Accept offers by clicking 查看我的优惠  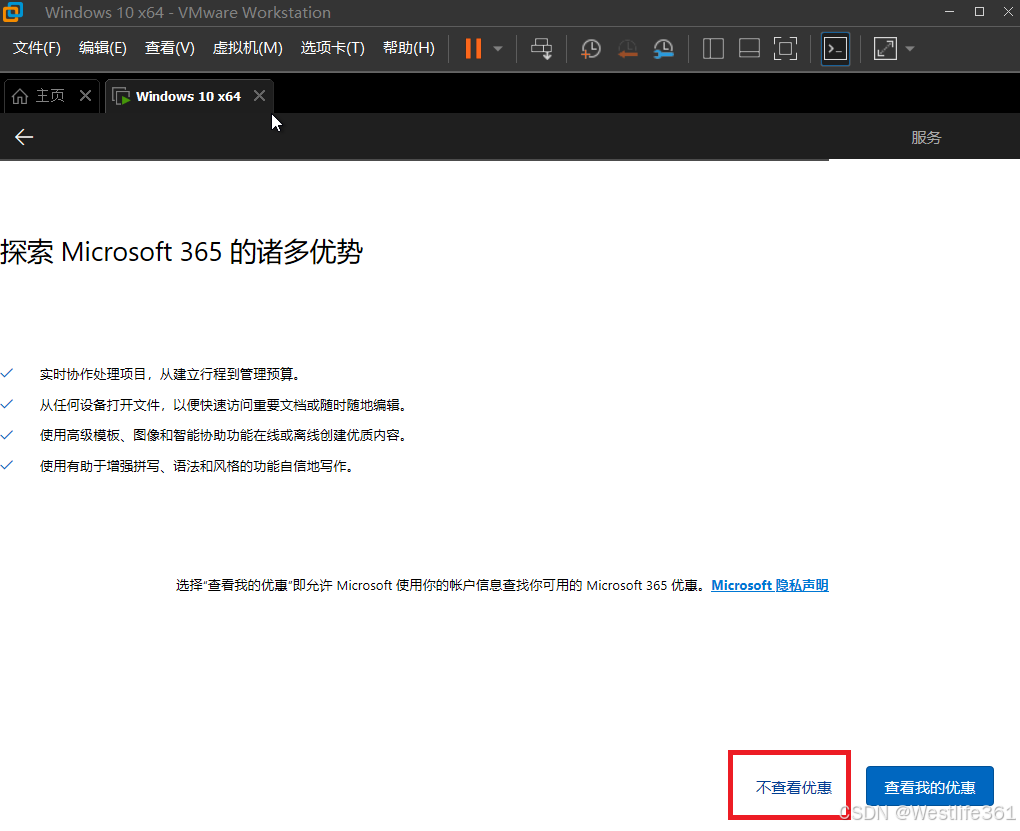pos(929,786)
